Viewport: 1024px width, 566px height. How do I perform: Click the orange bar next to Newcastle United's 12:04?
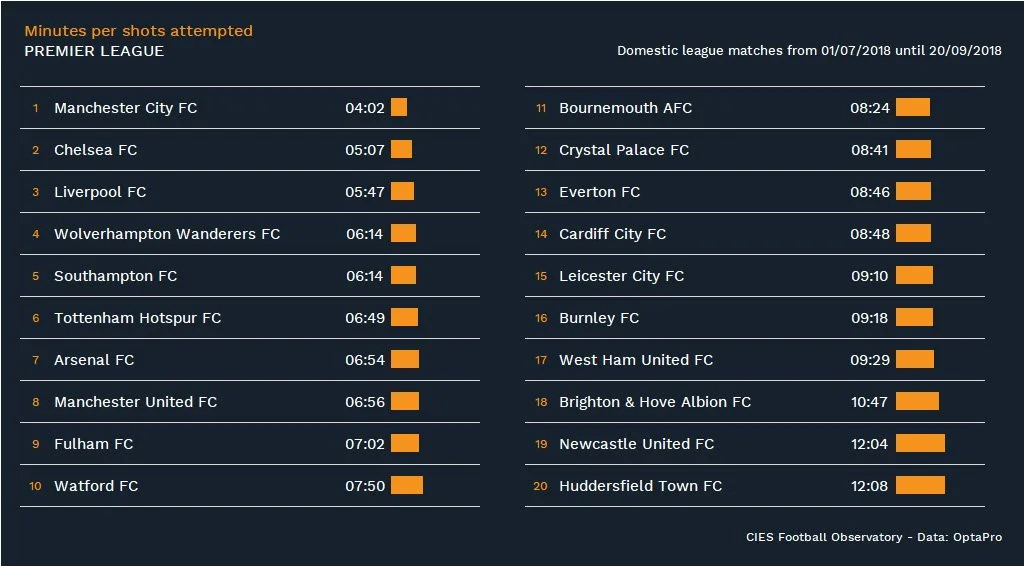point(920,444)
